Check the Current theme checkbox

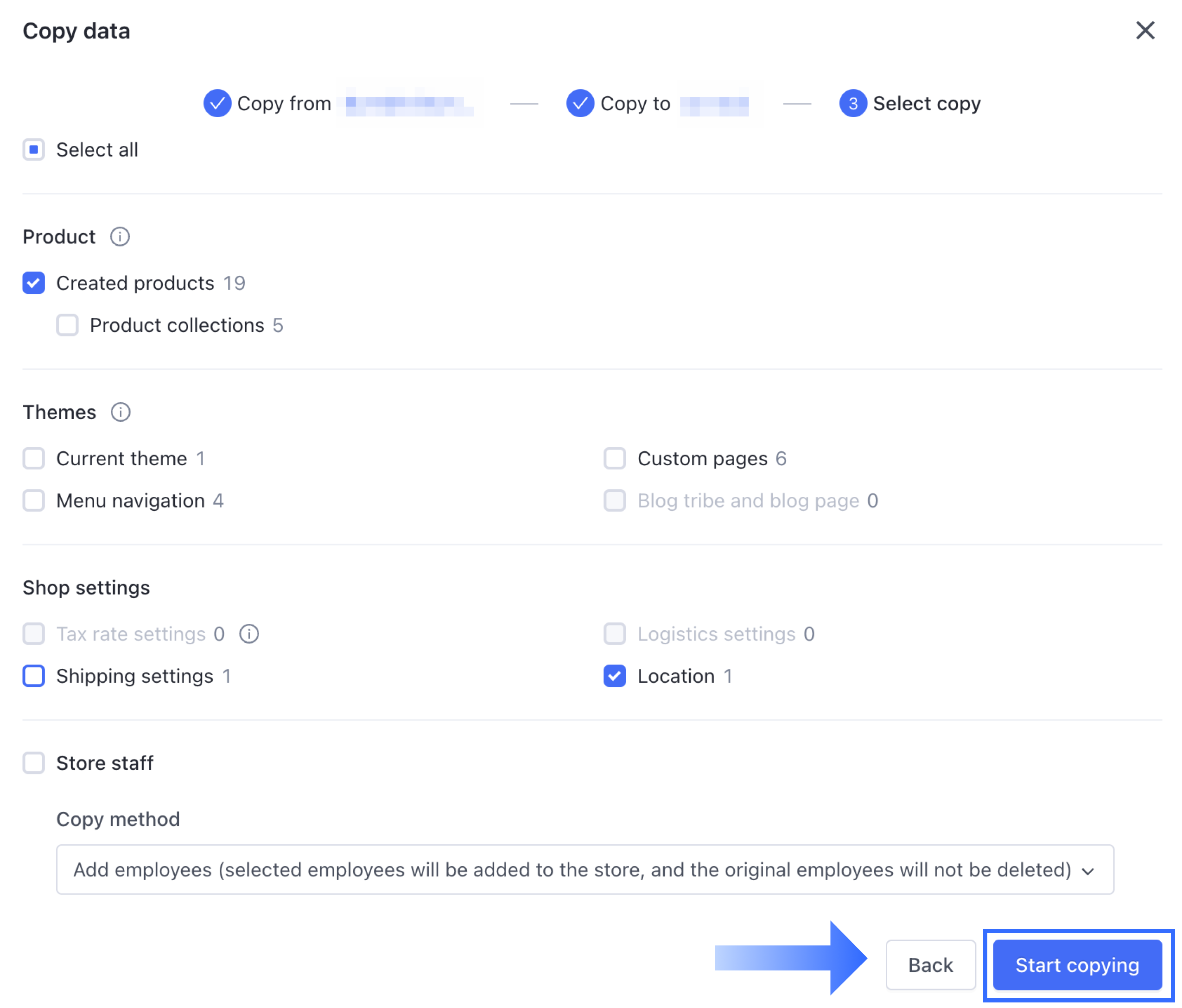tap(34, 459)
